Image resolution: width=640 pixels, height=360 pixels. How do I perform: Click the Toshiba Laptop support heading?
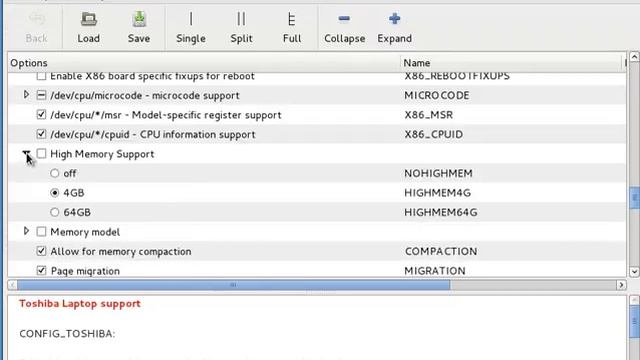click(80, 304)
